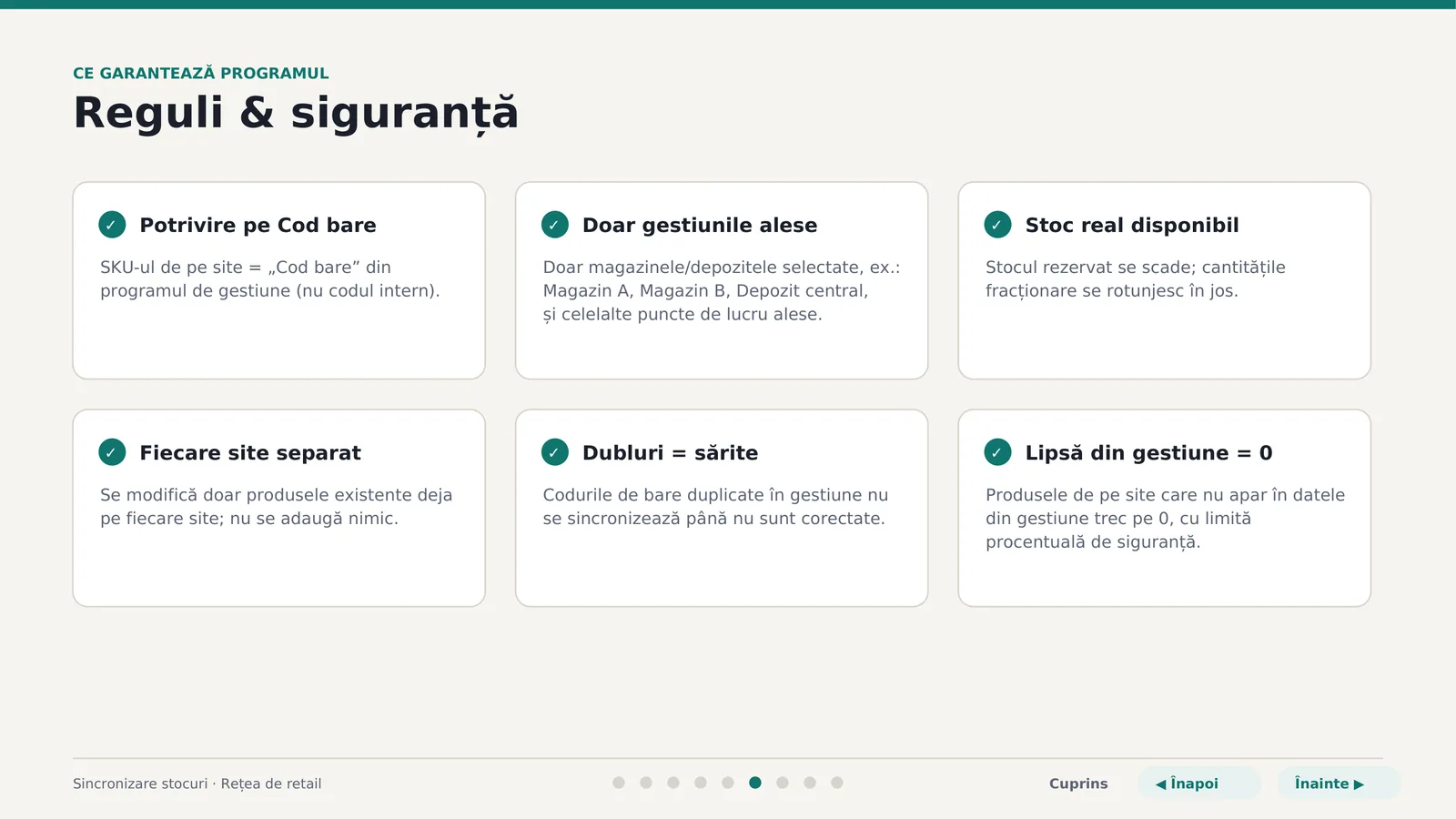Click the checkmark icon beside Dubluri = sărite
The height and width of the screenshot is (819, 1456).
[555, 452]
